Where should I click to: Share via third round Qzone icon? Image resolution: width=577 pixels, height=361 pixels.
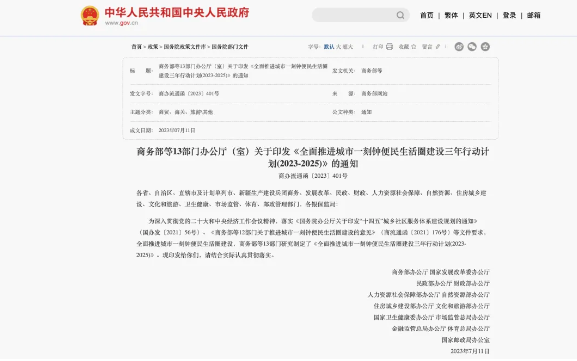pyautogui.click(x=485, y=47)
